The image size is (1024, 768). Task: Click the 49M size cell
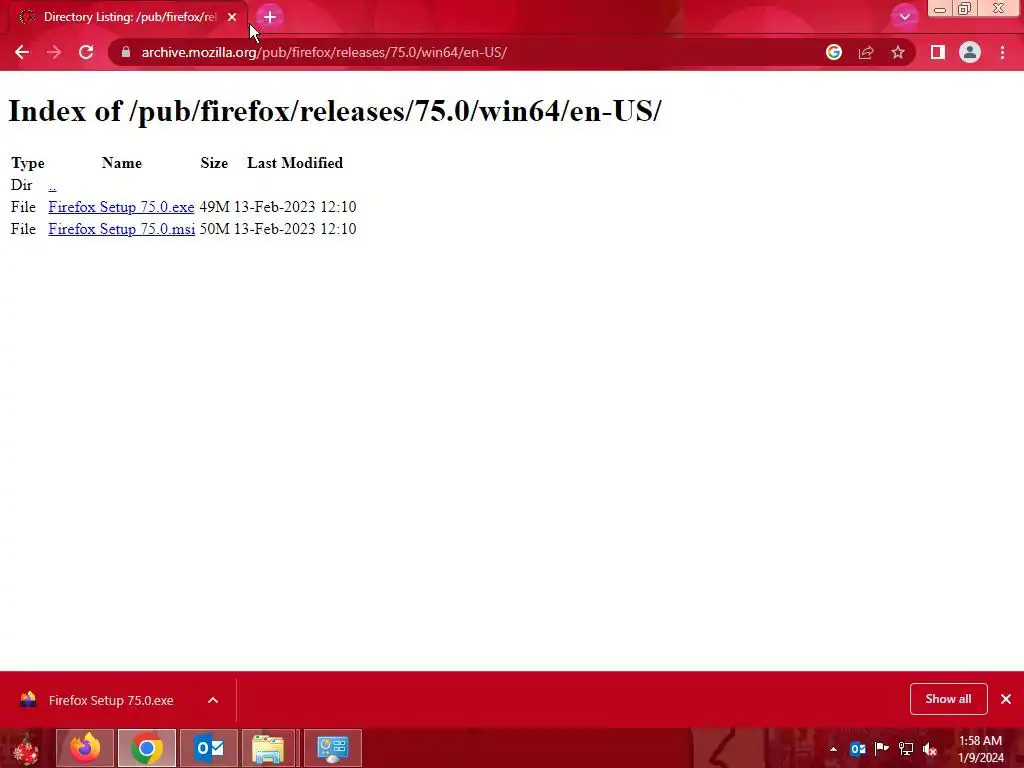tap(214, 207)
